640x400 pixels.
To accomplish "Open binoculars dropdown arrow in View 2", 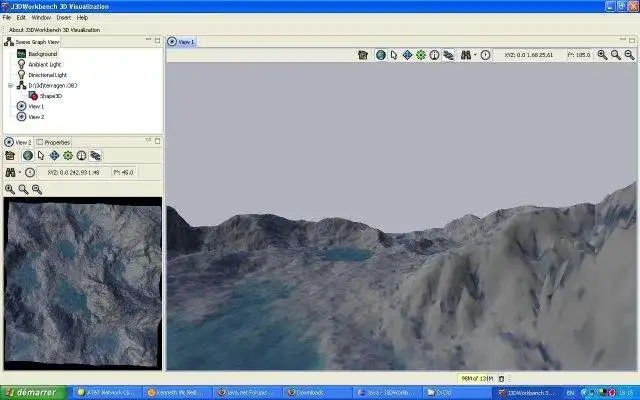I will 19,173.
